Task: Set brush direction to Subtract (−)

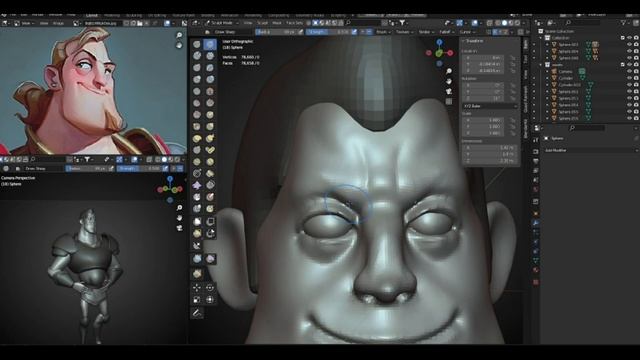Action: [x=369, y=32]
